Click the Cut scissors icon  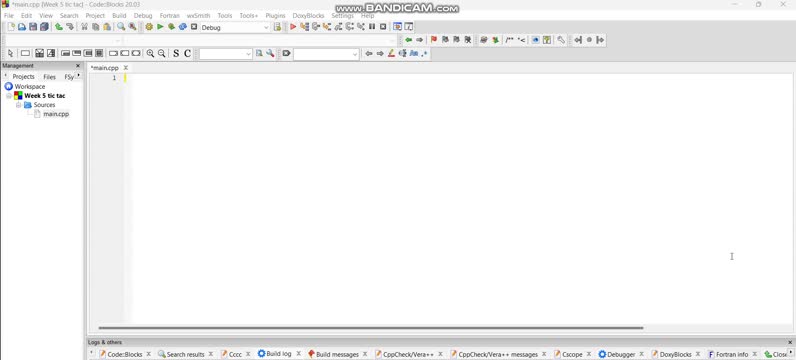tap(84, 27)
